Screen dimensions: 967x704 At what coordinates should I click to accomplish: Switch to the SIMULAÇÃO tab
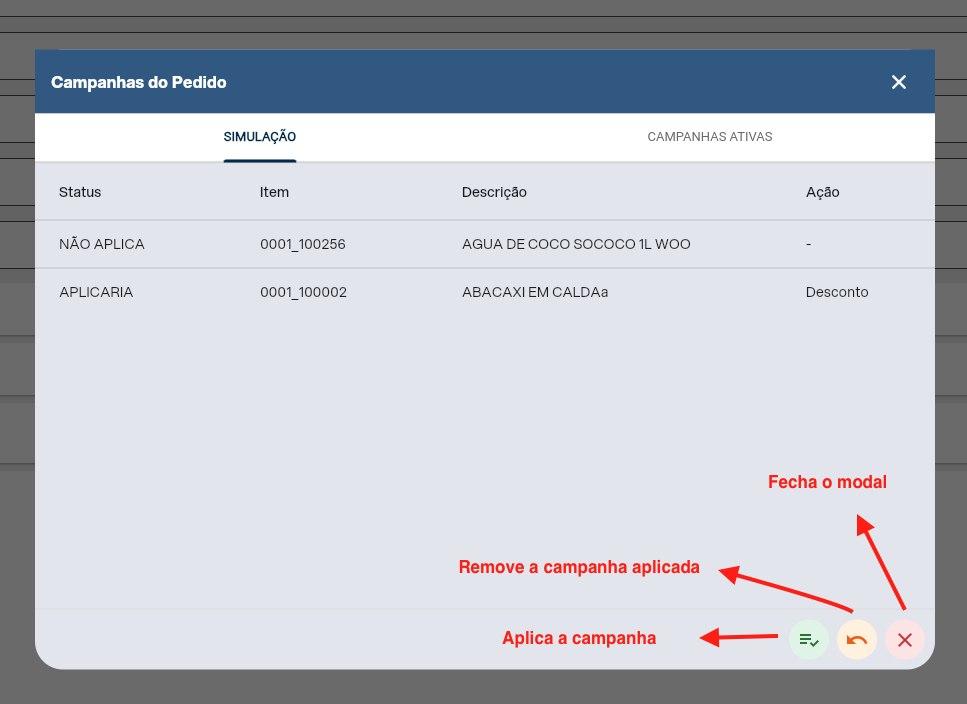click(260, 137)
